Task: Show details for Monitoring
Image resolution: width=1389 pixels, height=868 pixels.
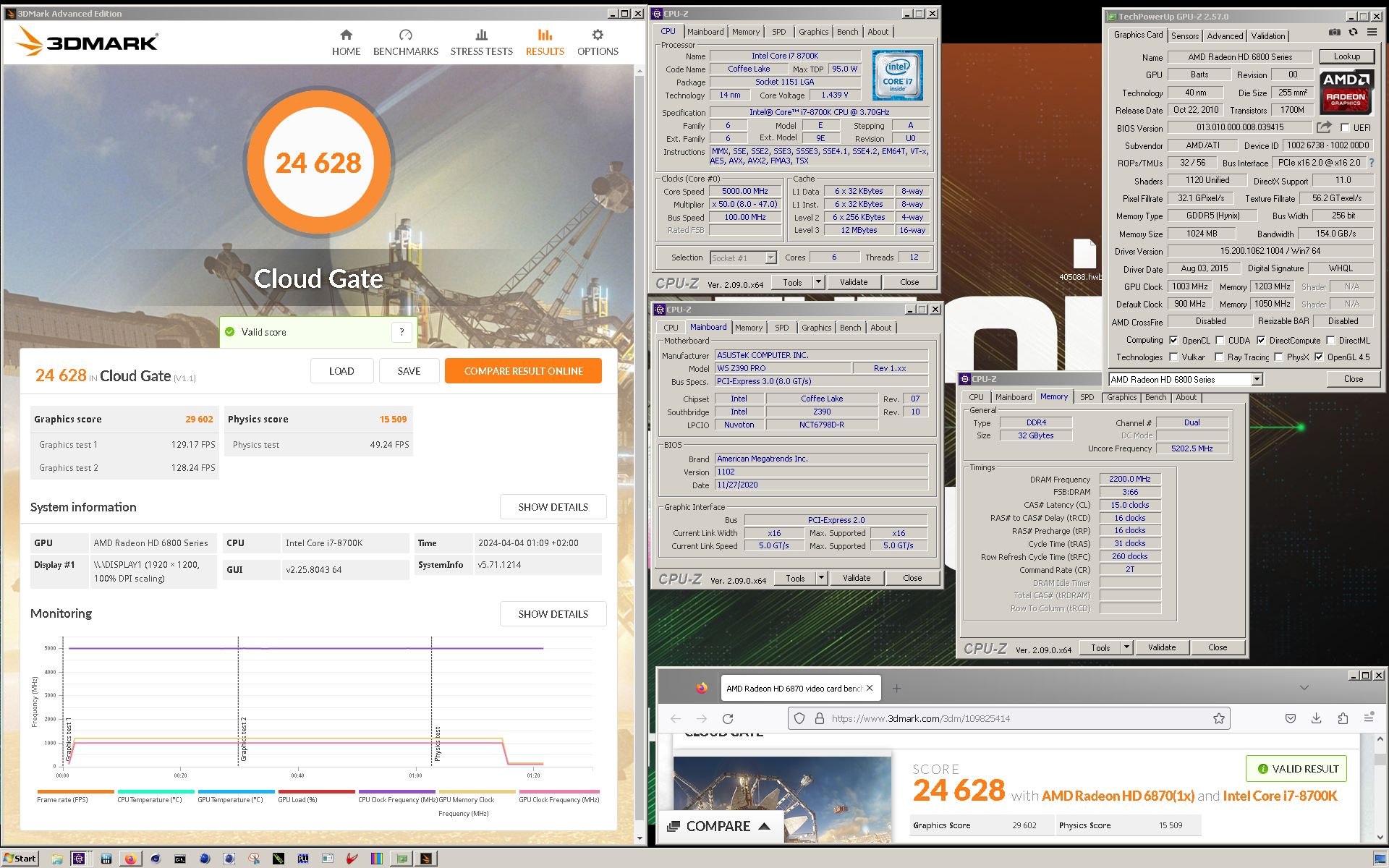Action: pos(553,614)
